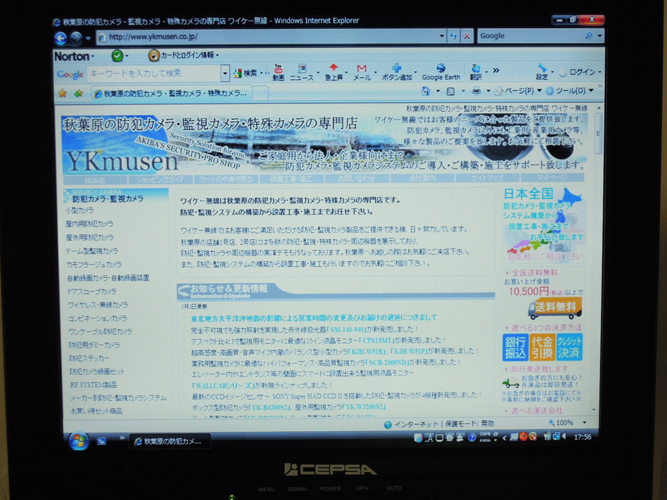Viewport: 667px width, 500px height.
Task: Click the Norton card and login info button
Action: pyautogui.click(x=186, y=56)
